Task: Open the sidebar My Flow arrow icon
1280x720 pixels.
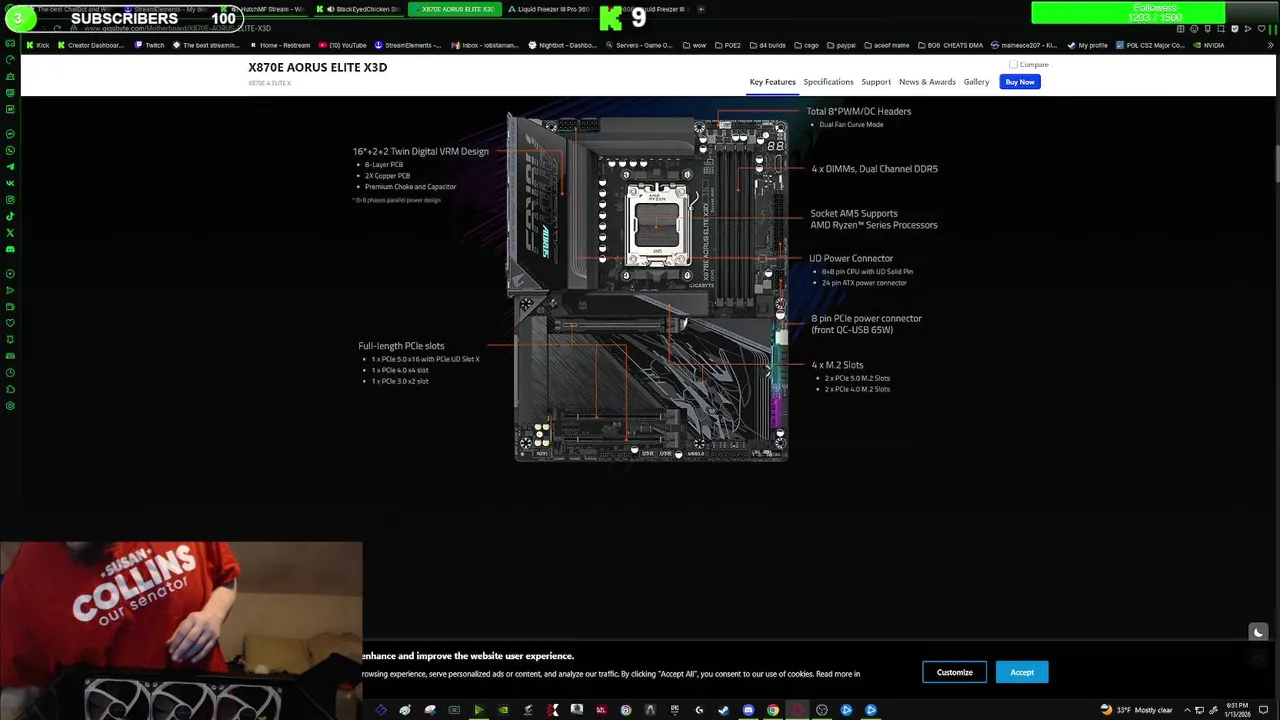Action: coord(10,290)
